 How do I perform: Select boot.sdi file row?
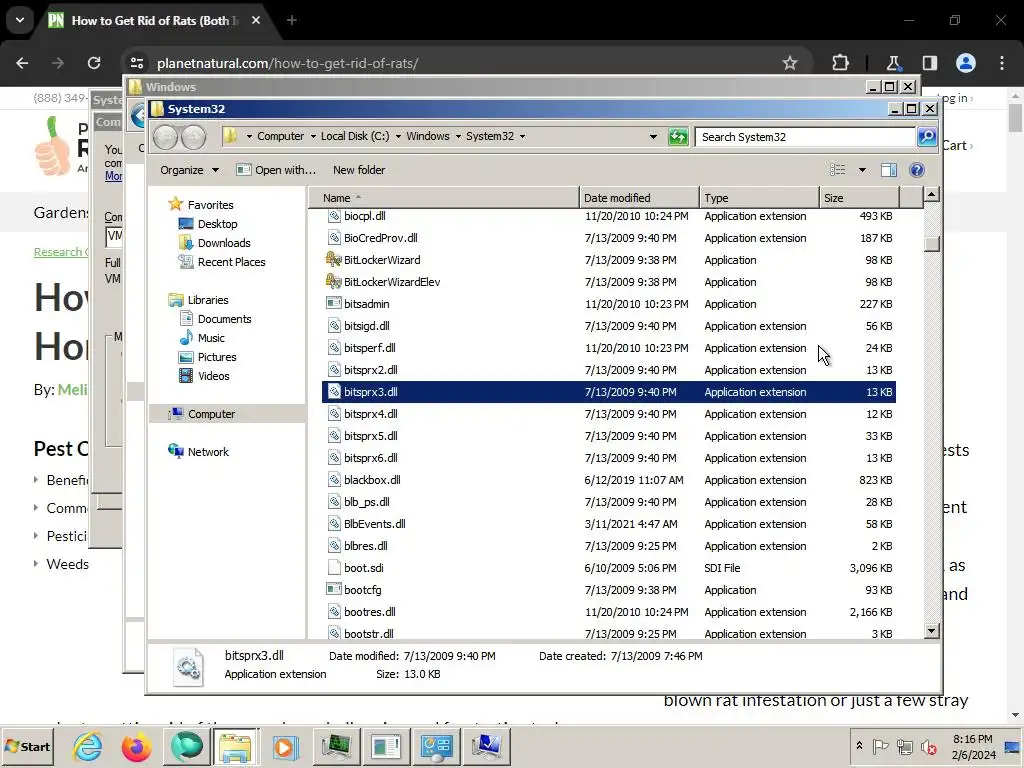coord(609,568)
